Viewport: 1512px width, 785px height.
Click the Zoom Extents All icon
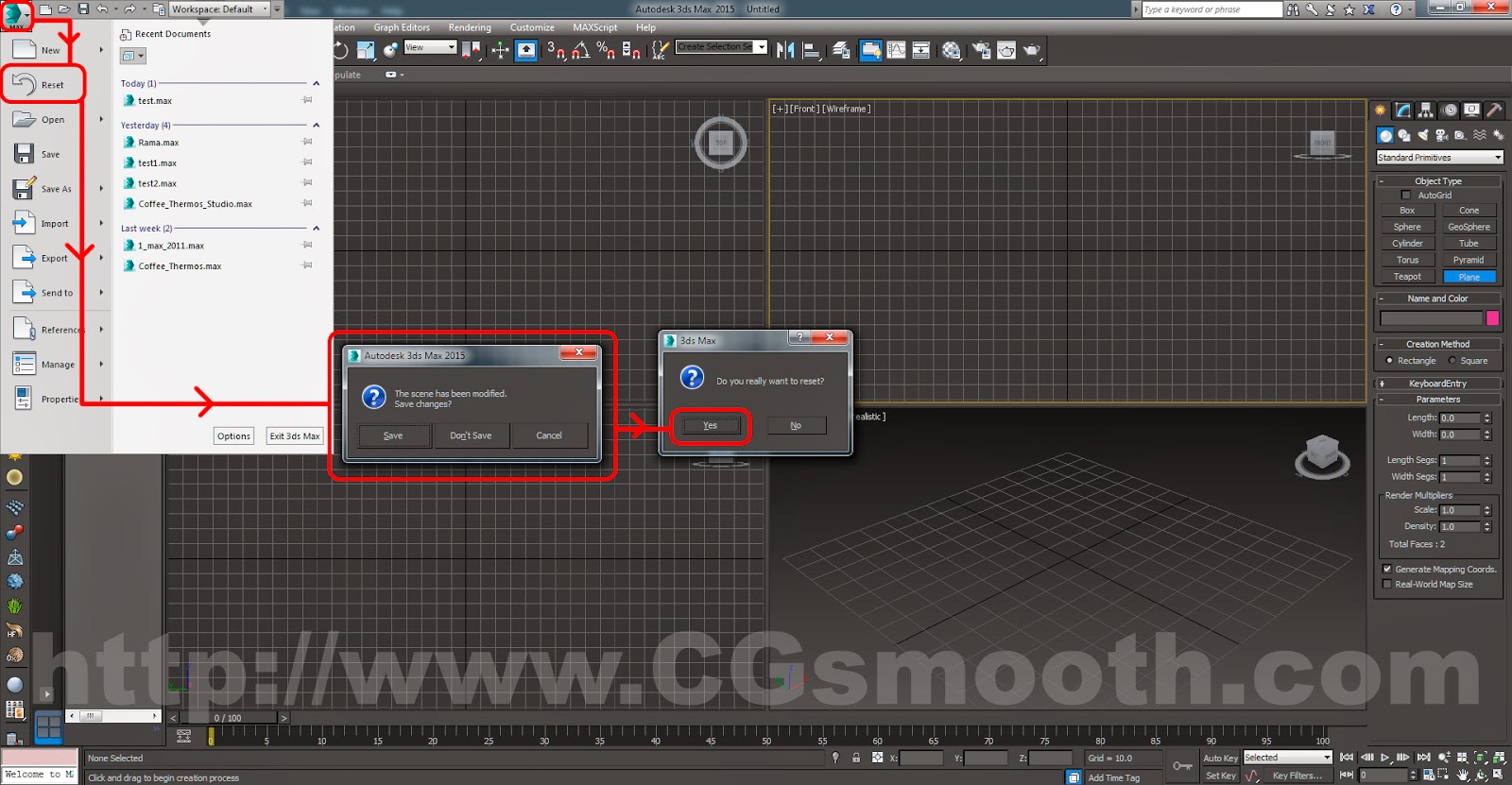point(1499,758)
